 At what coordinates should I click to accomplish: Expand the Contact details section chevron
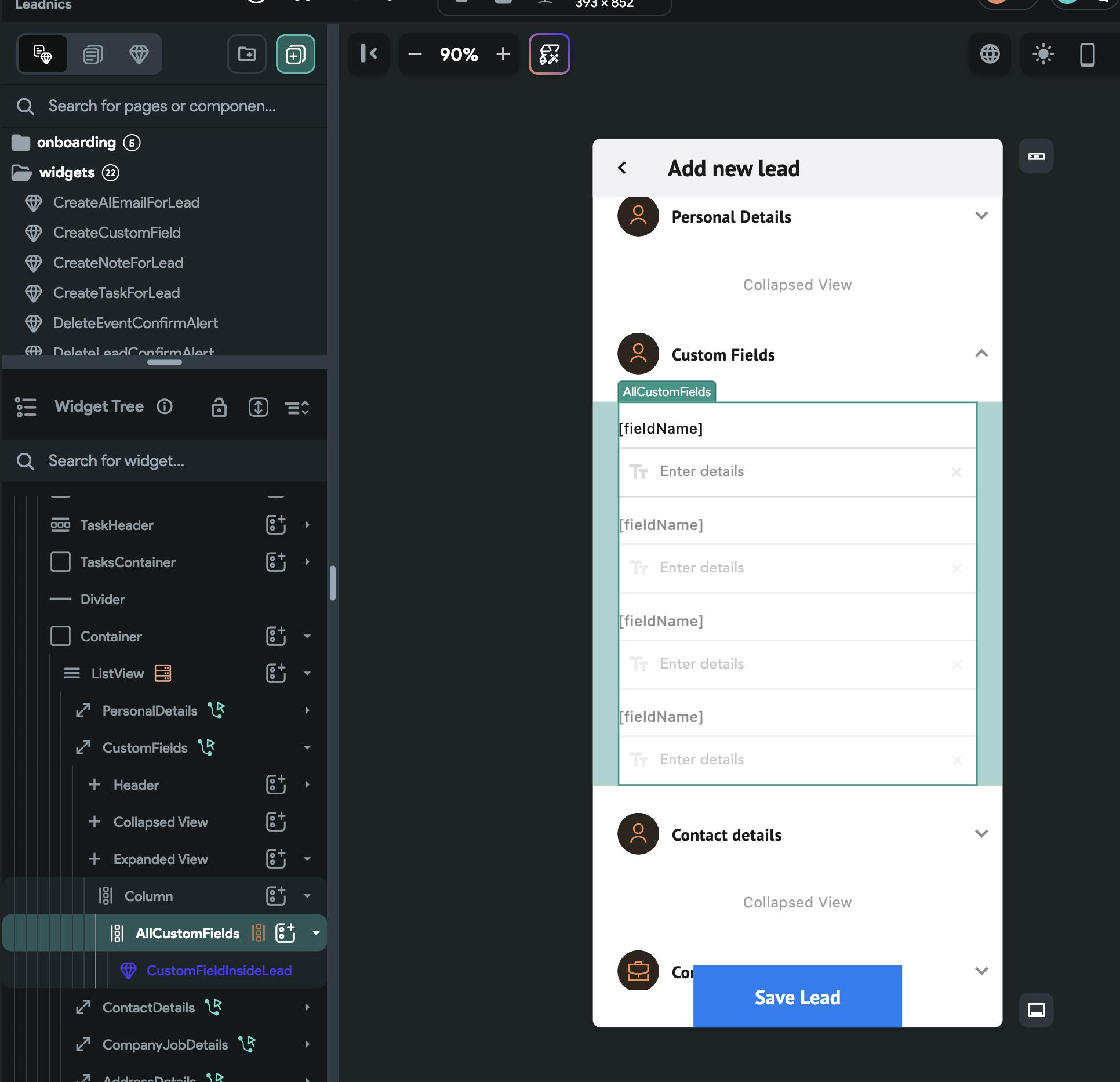(981, 834)
